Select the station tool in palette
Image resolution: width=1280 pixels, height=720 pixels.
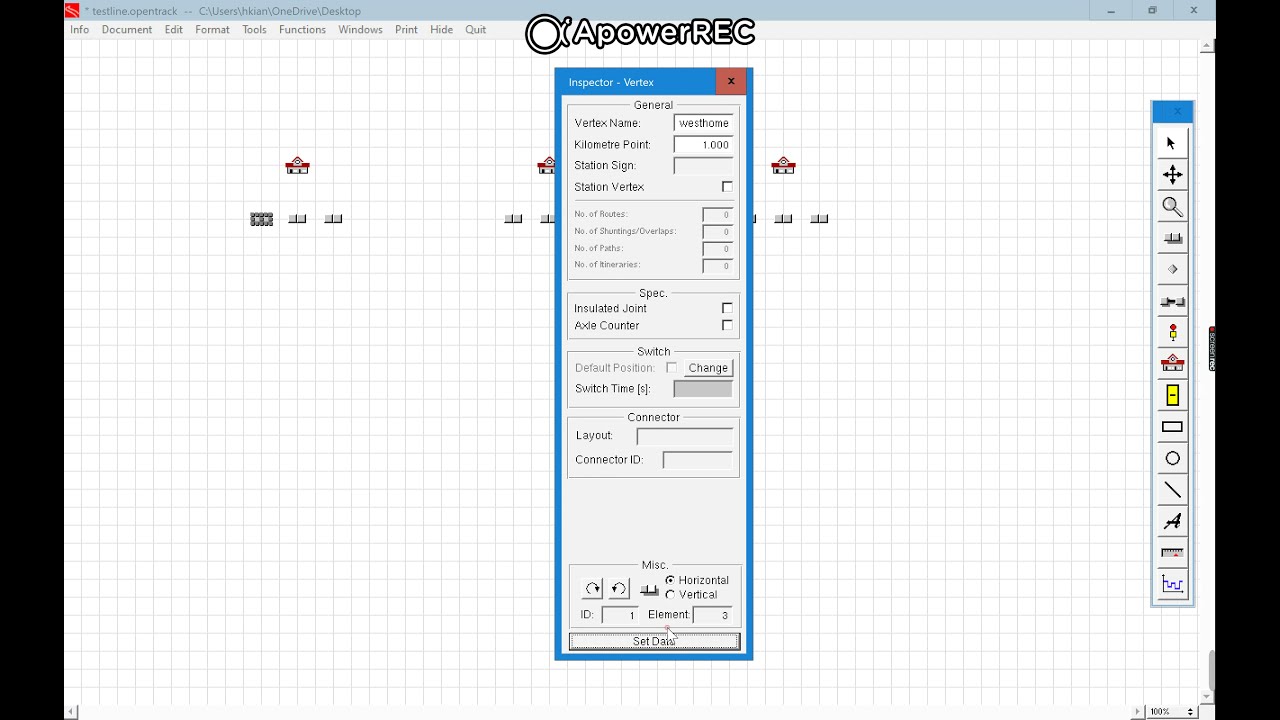click(1172, 364)
